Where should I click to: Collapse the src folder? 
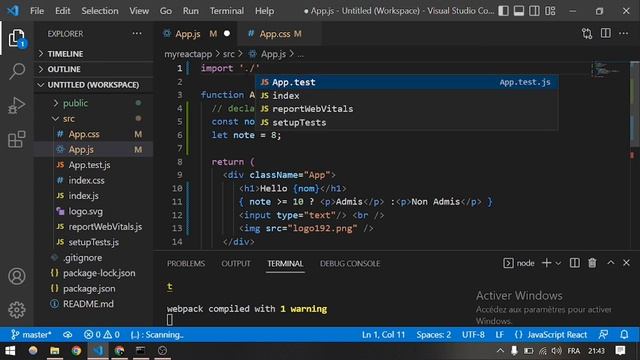94,119
